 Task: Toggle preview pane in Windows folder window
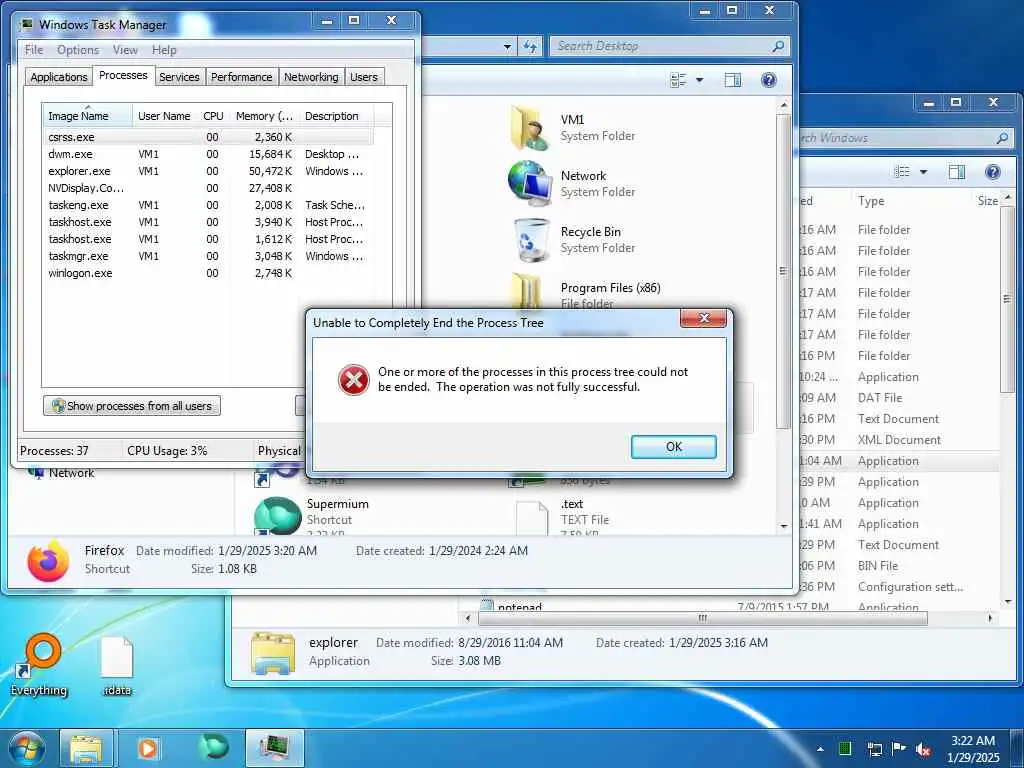[x=957, y=172]
